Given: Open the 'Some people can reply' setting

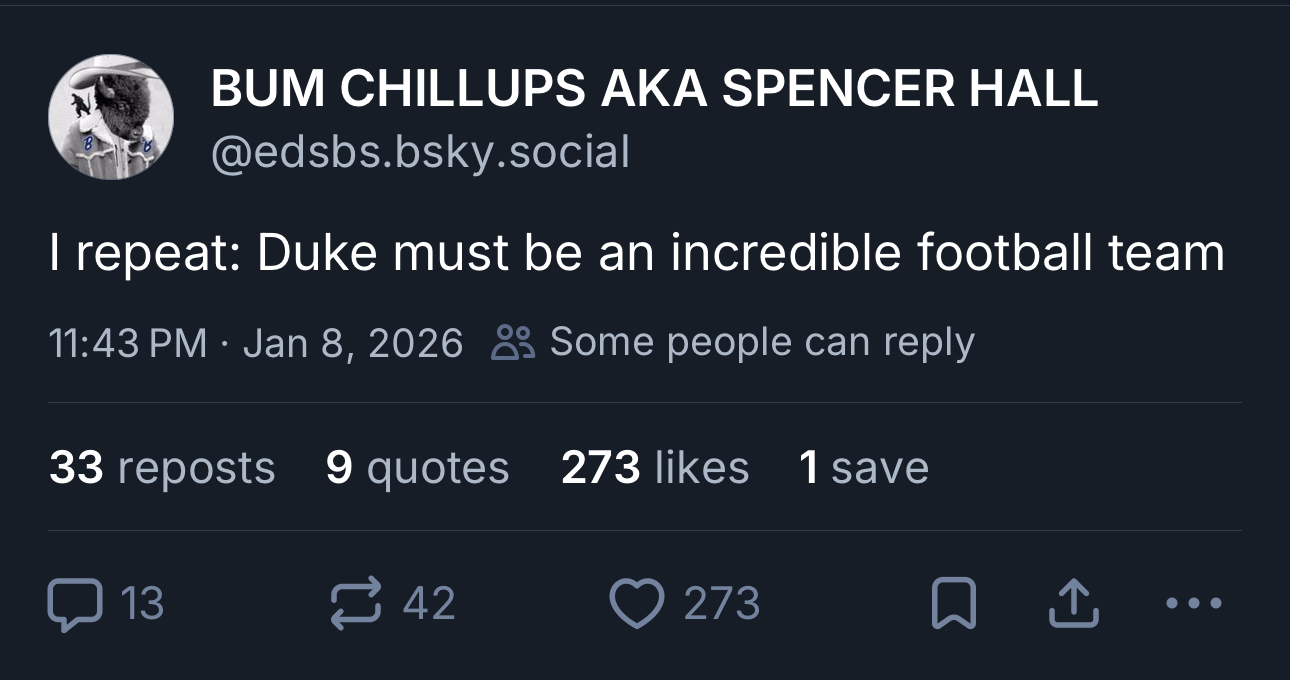Looking at the screenshot, I should point(761,342).
